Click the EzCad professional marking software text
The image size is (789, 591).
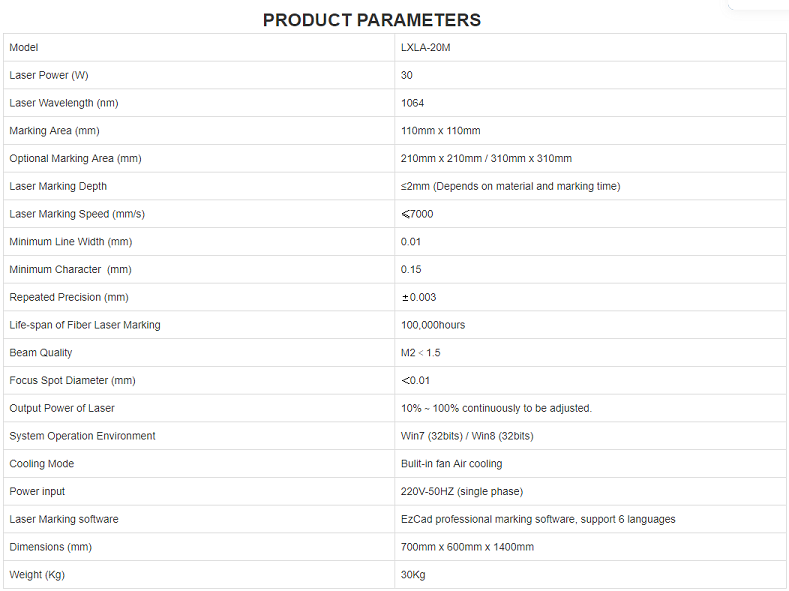tap(538, 519)
